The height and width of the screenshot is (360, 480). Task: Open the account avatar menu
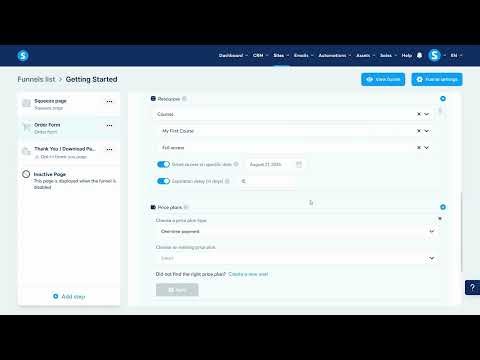click(434, 55)
